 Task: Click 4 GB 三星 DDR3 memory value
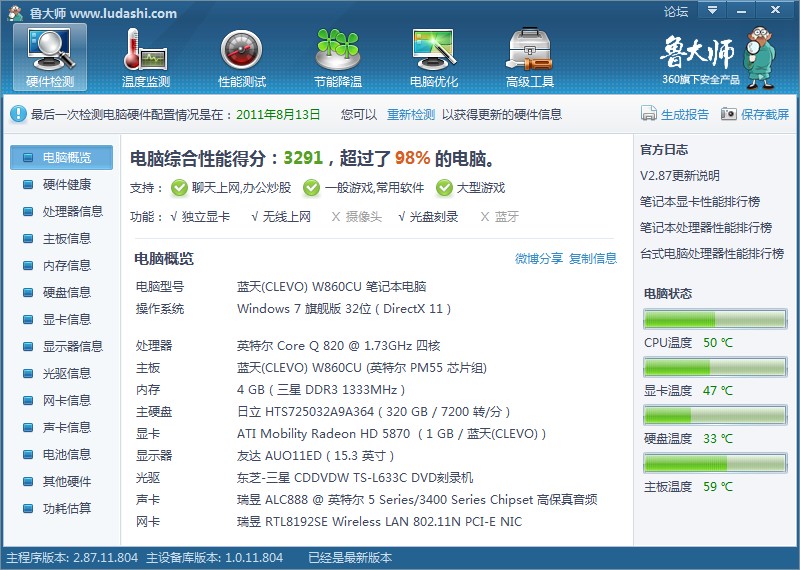tap(321, 390)
